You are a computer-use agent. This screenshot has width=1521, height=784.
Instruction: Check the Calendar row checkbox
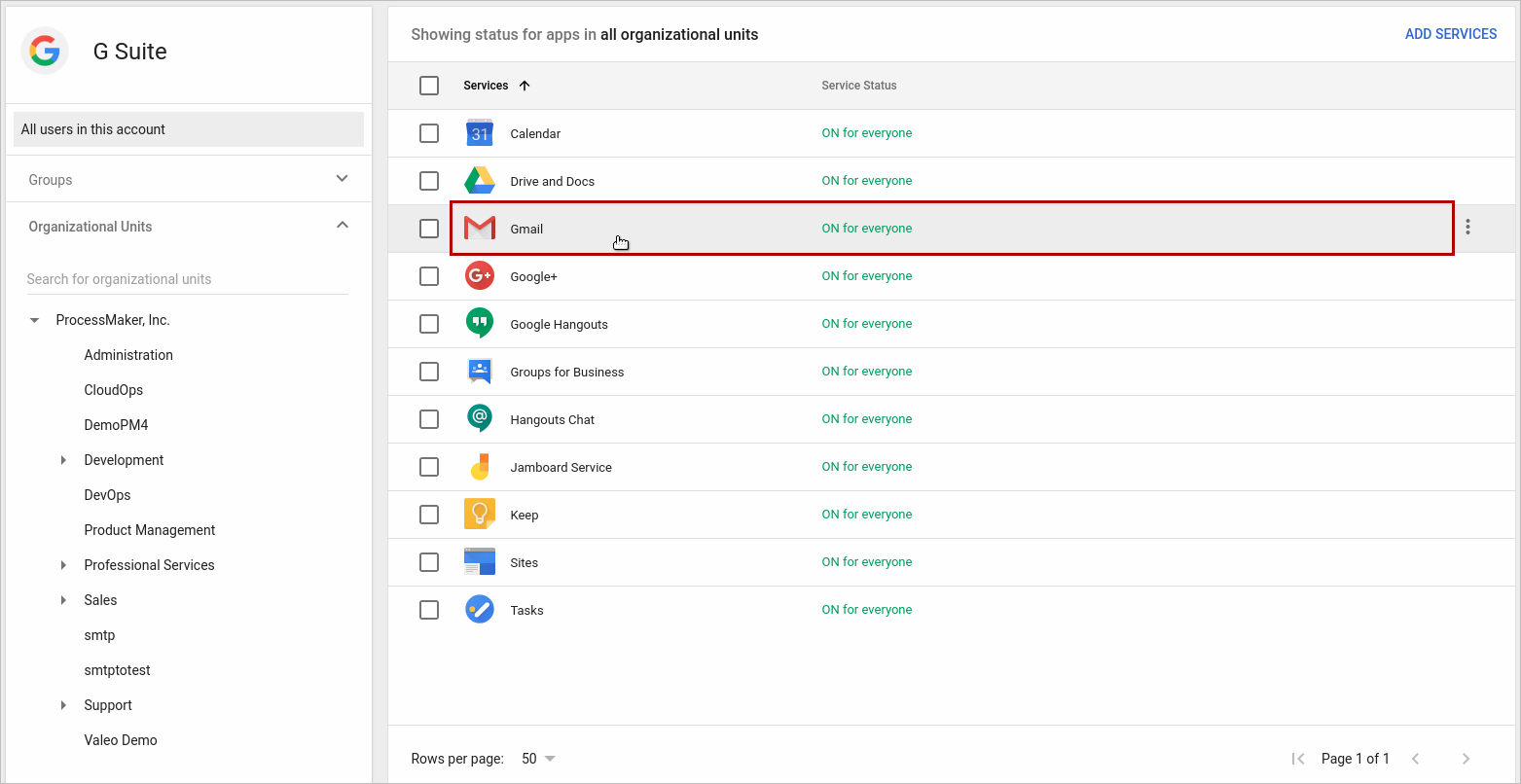click(x=429, y=133)
